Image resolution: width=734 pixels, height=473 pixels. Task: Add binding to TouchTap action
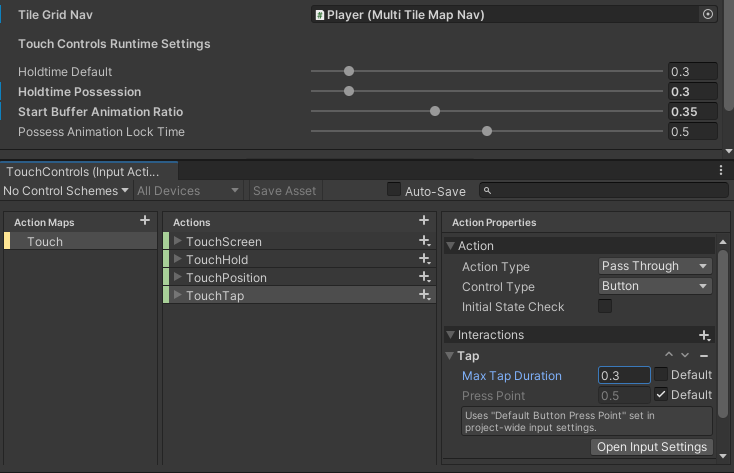point(425,295)
